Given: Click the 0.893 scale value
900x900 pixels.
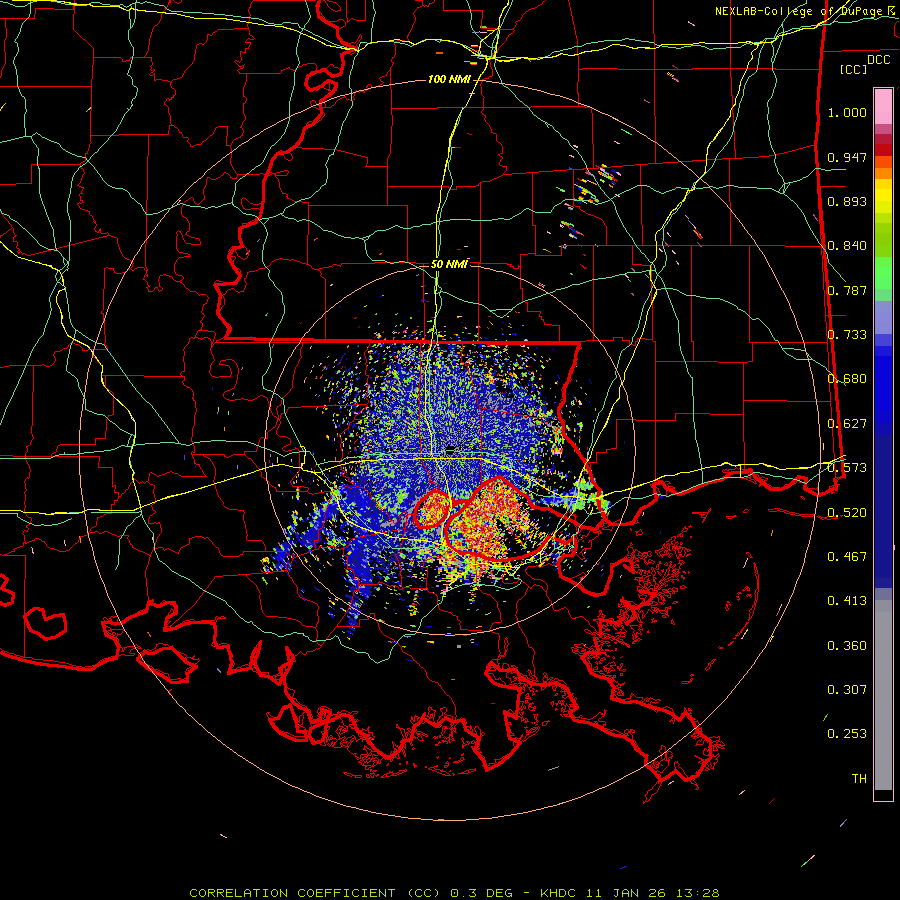Looking at the screenshot, I should pyautogui.click(x=847, y=201).
